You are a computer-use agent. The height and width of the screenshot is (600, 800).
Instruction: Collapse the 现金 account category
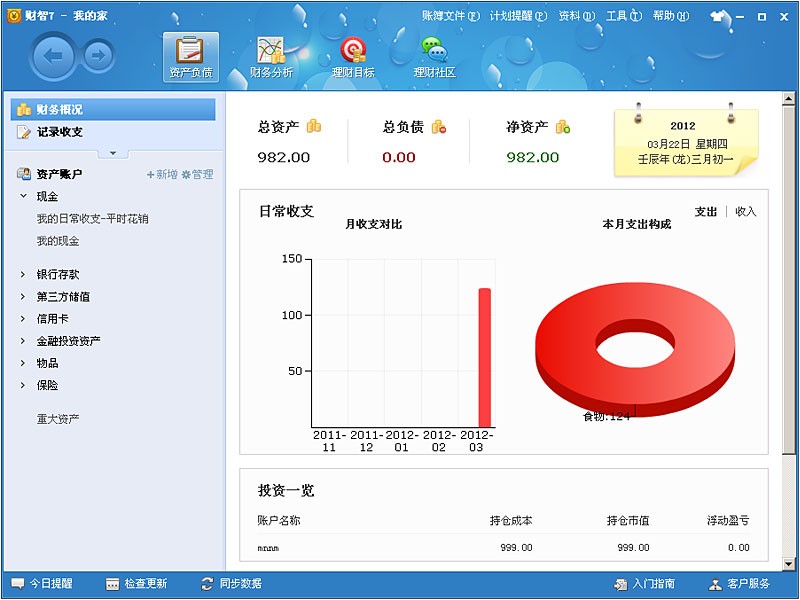tap(24, 196)
